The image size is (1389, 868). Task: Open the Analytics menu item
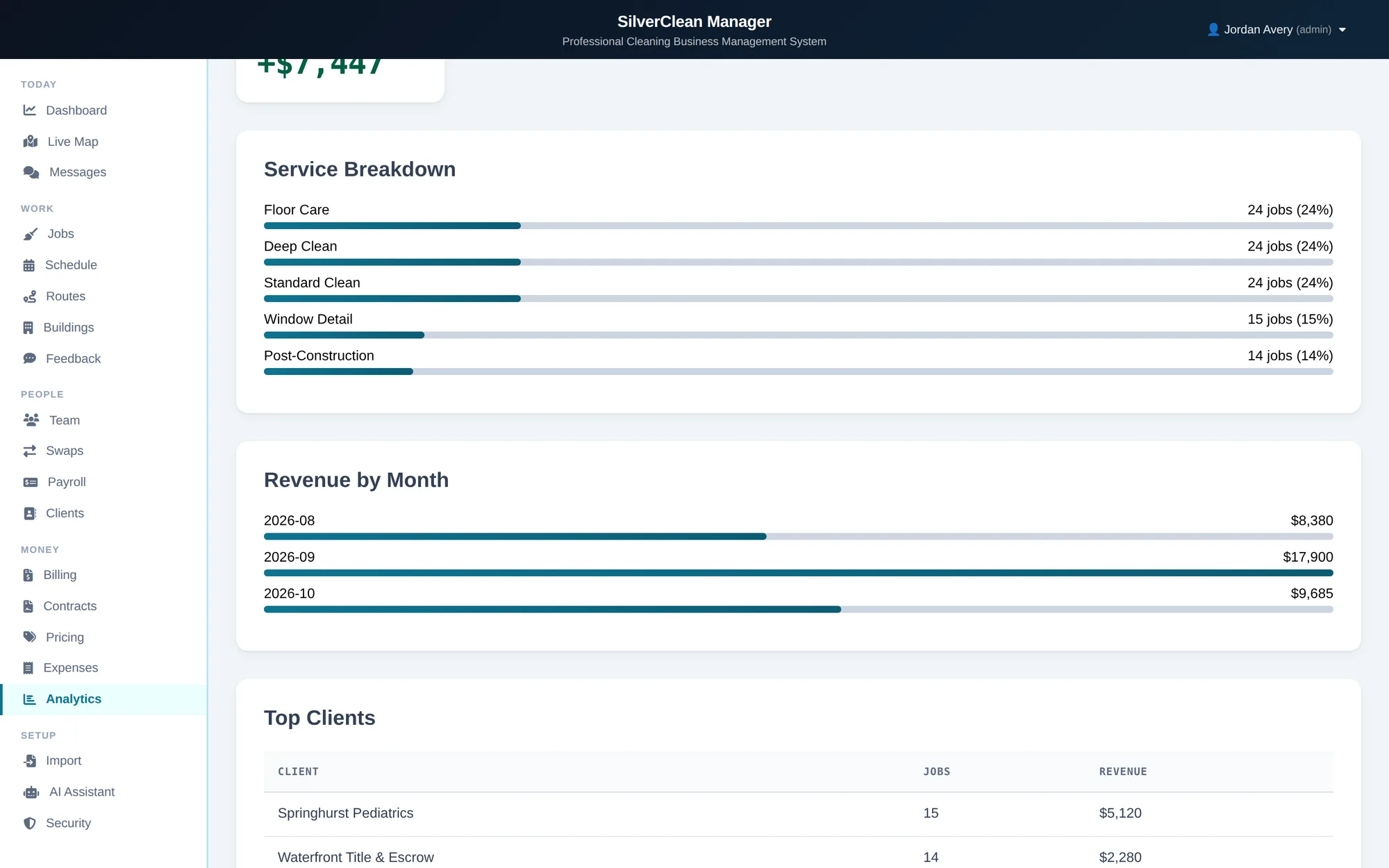pyautogui.click(x=104, y=699)
